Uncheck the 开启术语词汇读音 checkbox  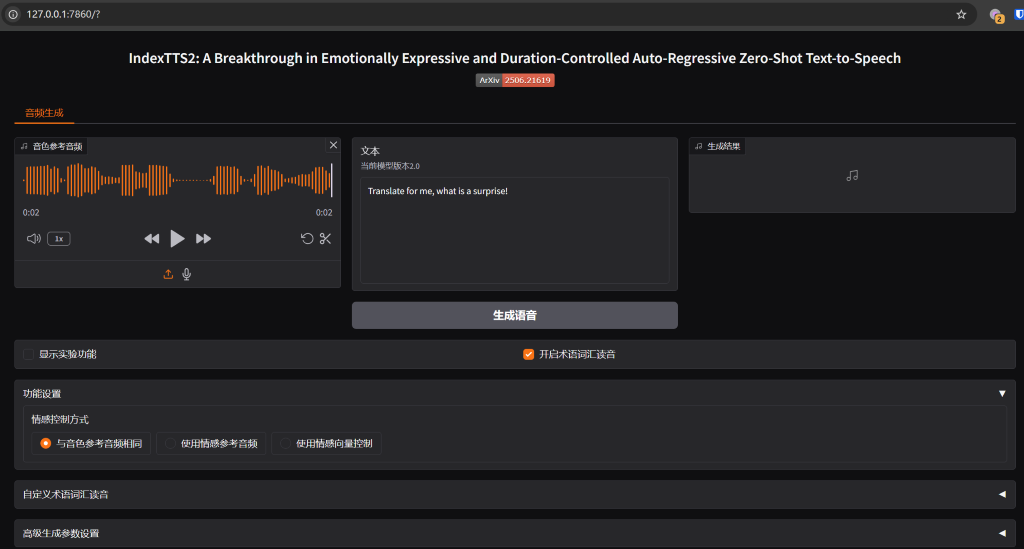pos(529,354)
